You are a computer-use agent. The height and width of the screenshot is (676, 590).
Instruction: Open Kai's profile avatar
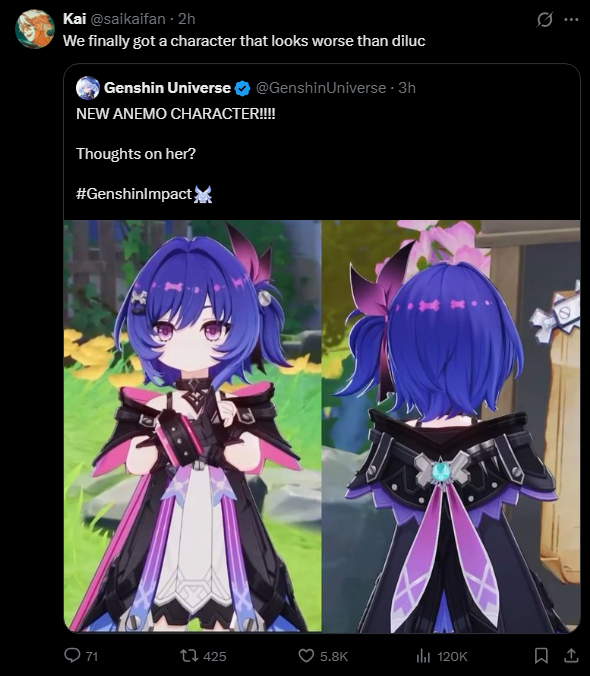pyautogui.click(x=34, y=29)
